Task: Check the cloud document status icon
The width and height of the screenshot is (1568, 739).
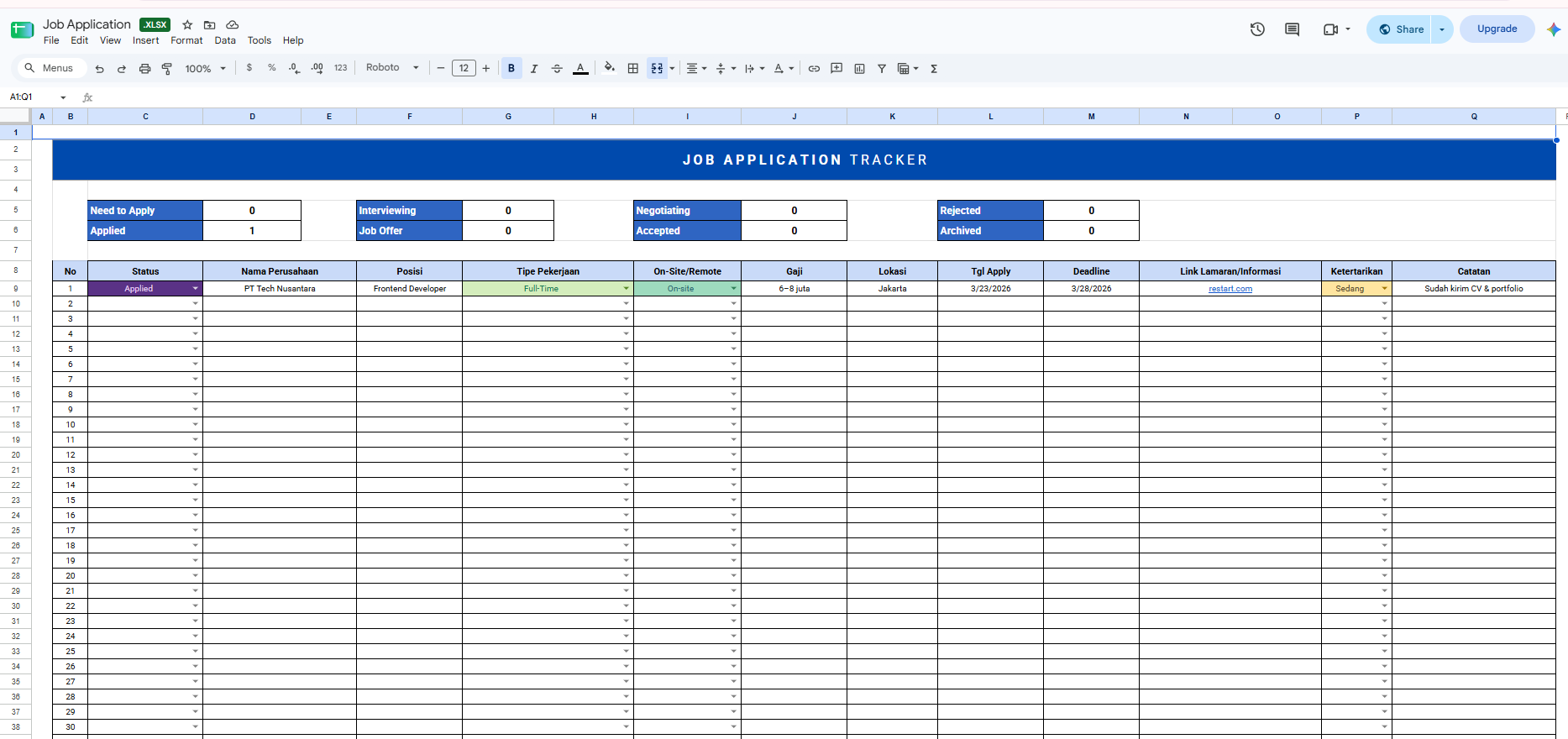Action: [x=233, y=25]
